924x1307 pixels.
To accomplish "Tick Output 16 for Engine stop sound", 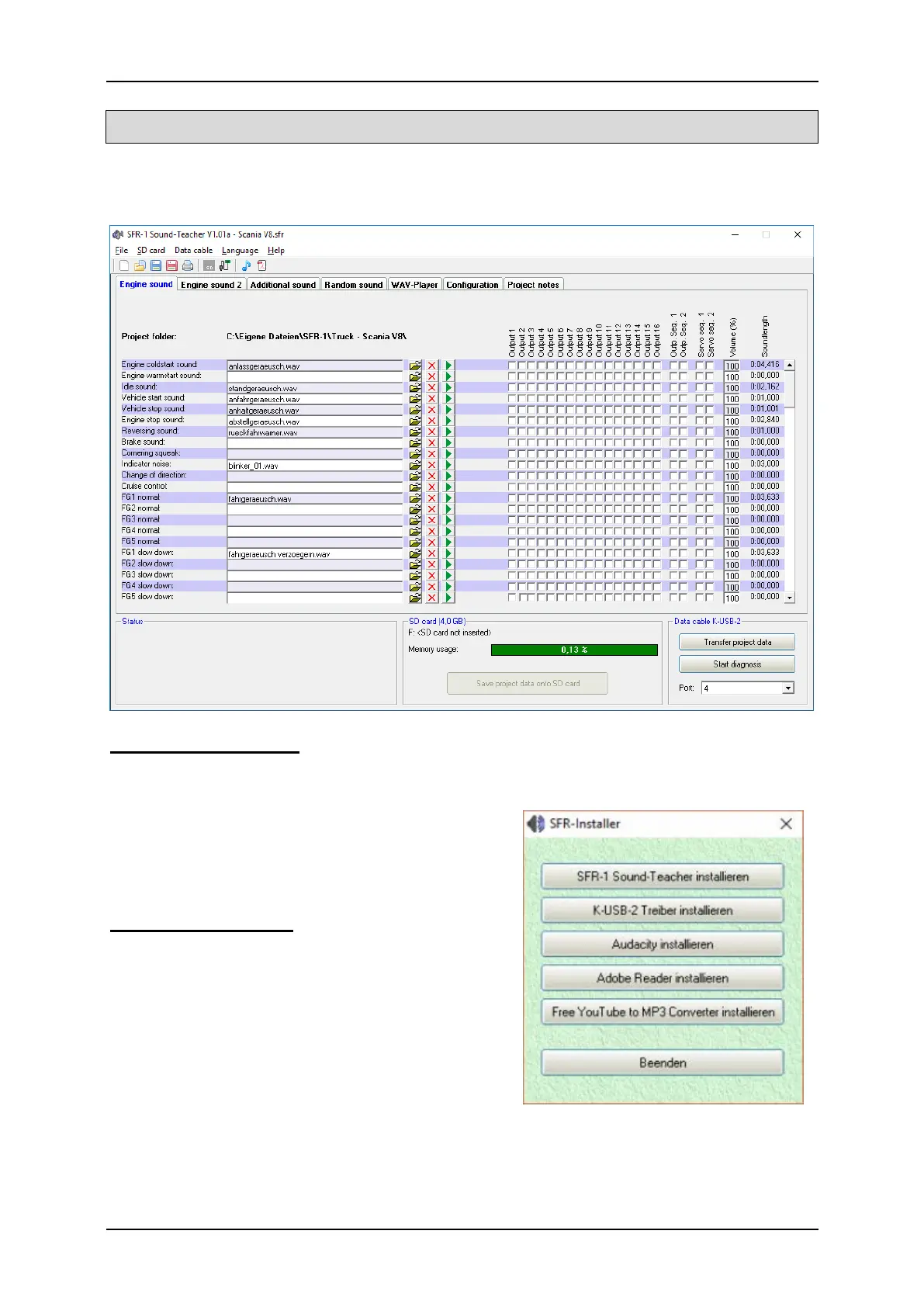I will [x=657, y=421].
